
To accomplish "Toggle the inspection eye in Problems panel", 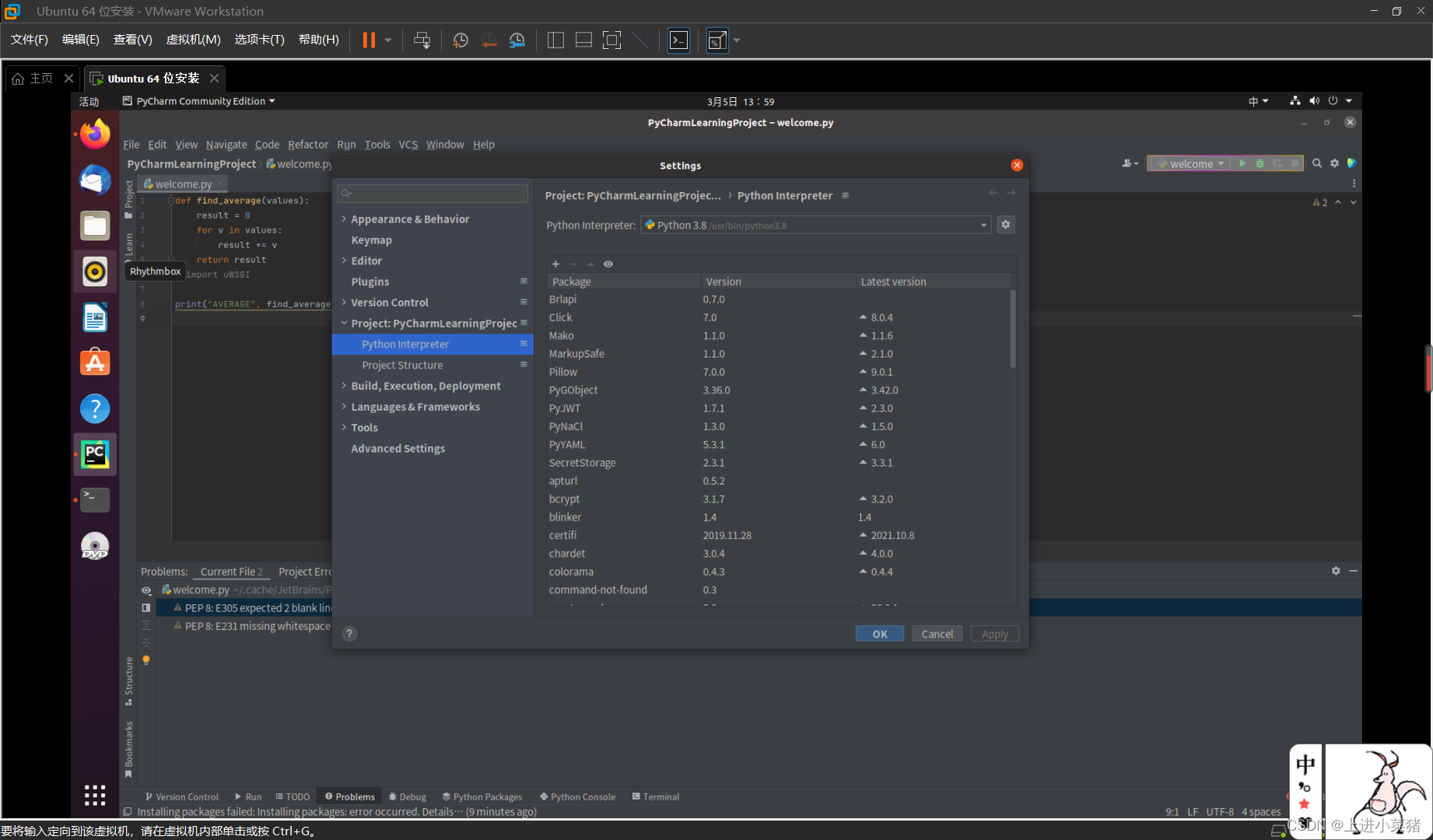I will 146,590.
